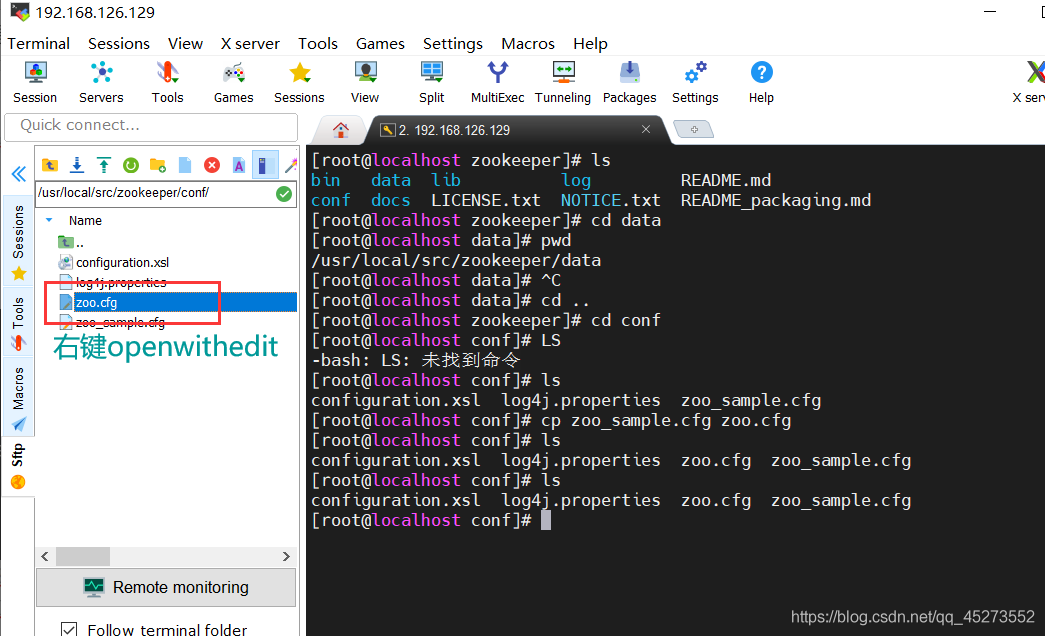Start MultiExec mode from toolbar
Screen dimensions: 1045x636
coord(497,82)
